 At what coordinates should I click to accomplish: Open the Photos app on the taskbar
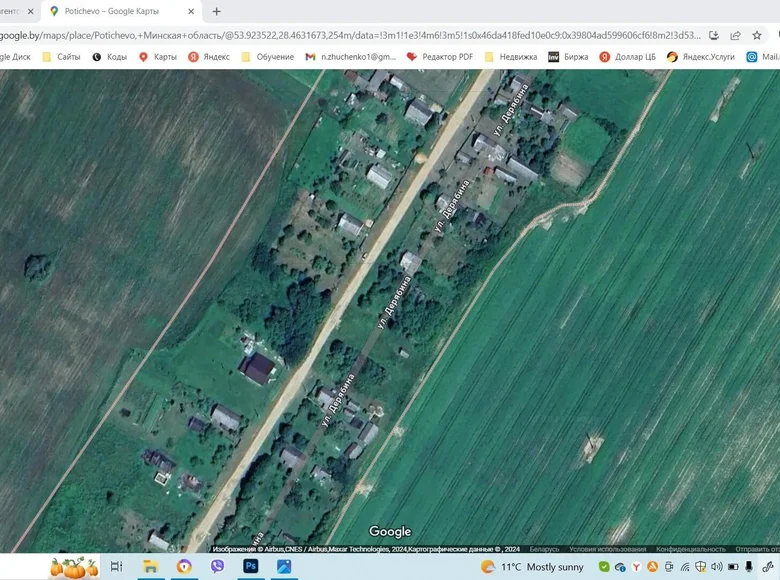(x=284, y=566)
